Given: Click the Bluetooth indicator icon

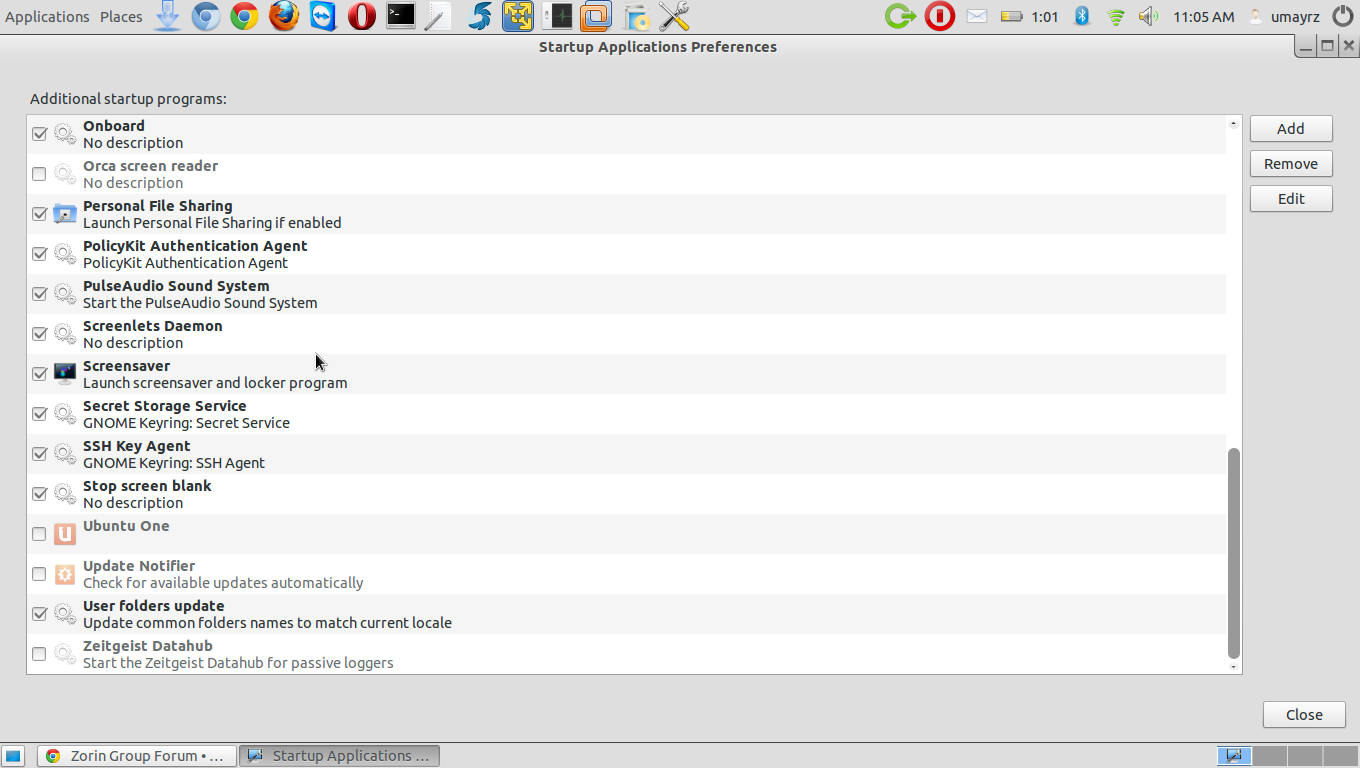Looking at the screenshot, I should point(1081,16).
